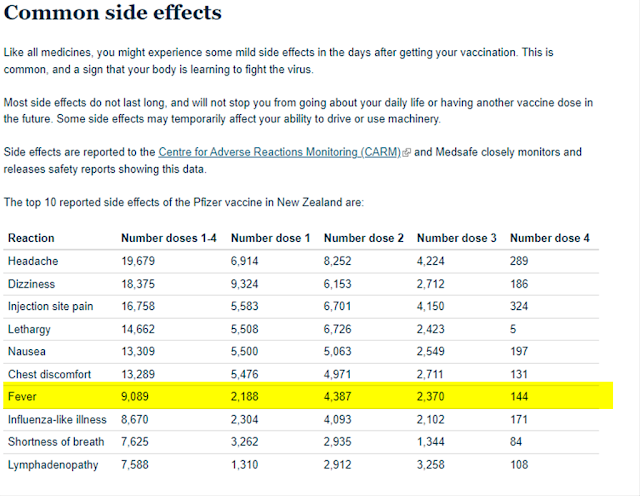Select the Injection site pain row label

tap(51, 306)
